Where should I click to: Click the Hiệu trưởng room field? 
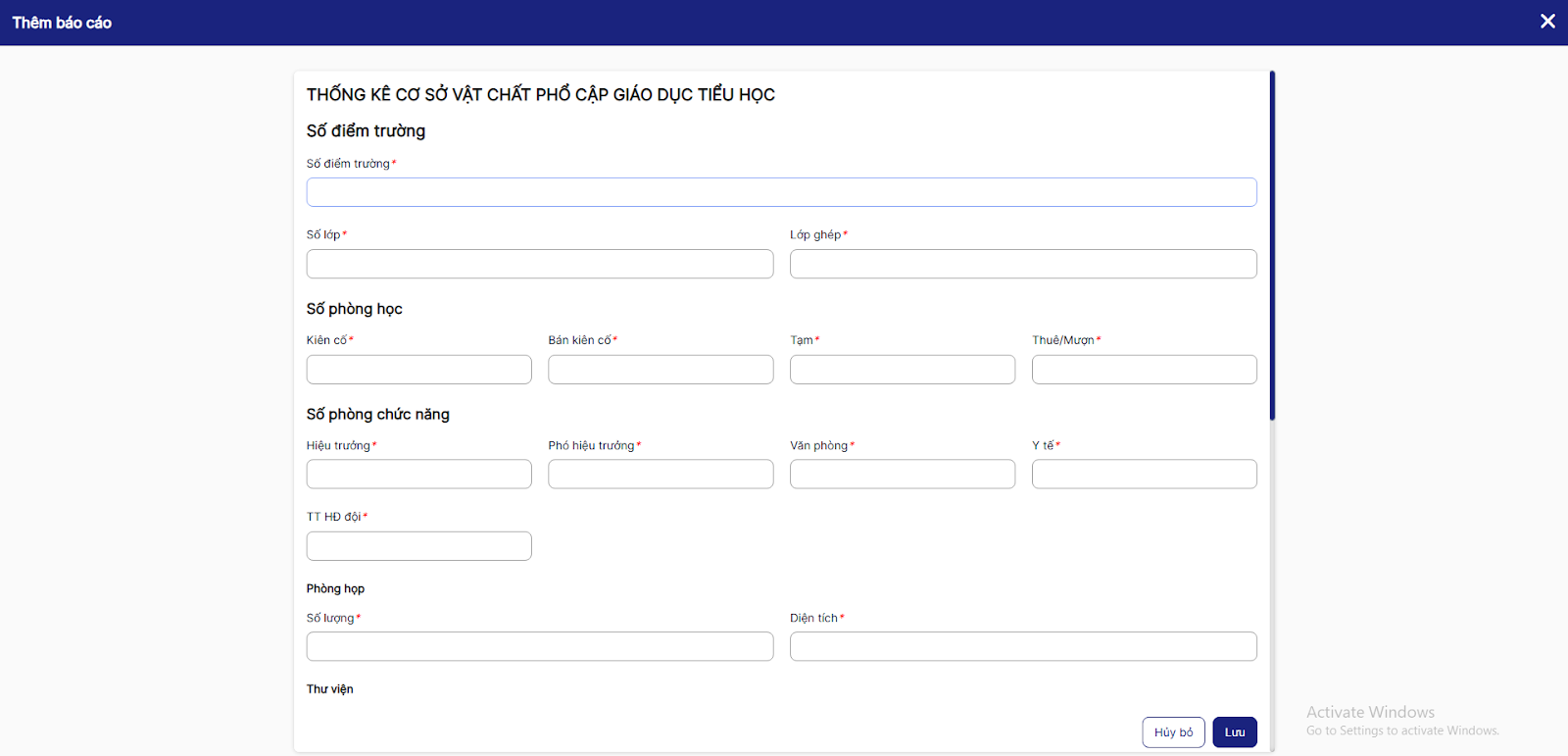418,475
